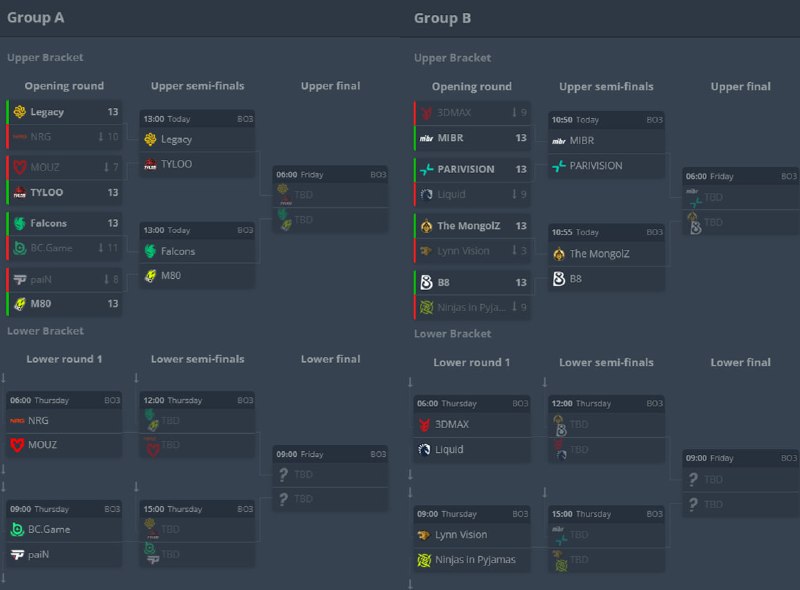Open the Ninjas in Pyjamas name in Lower round 1

(476, 560)
